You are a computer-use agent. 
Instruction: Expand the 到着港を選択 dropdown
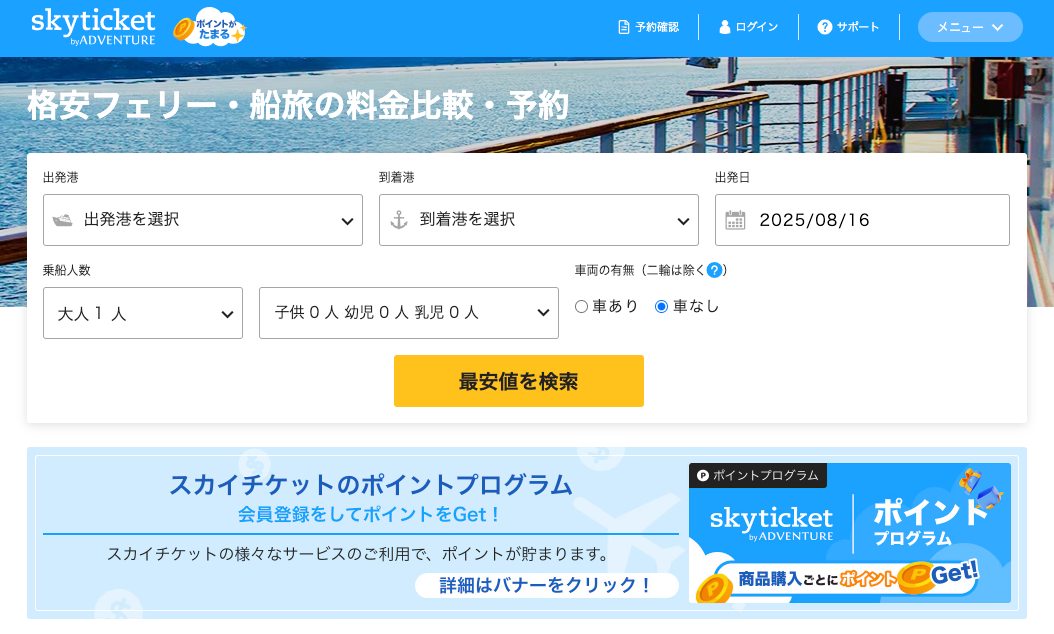tap(539, 220)
